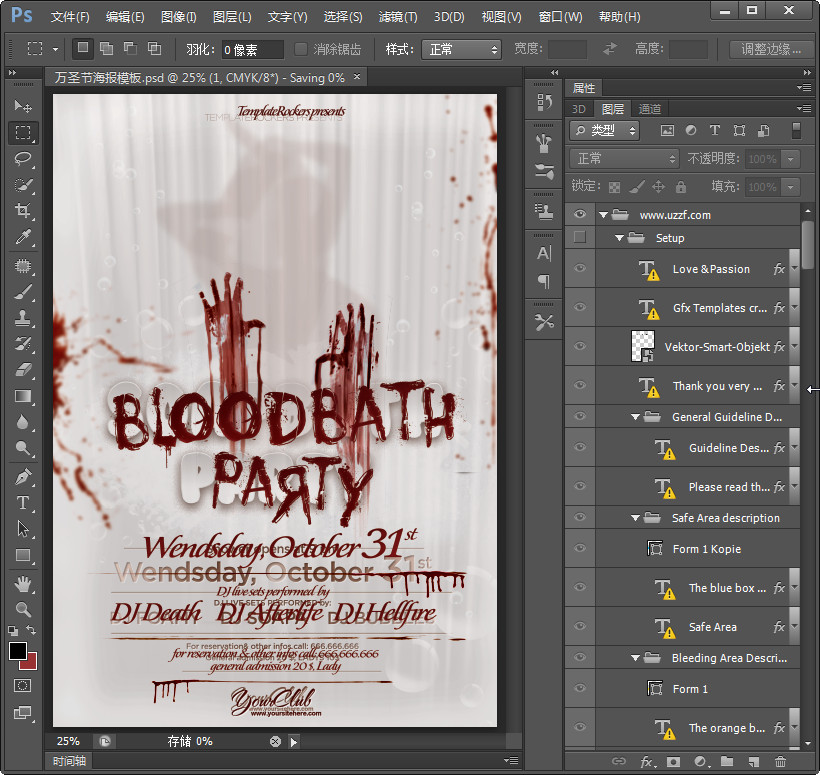Screen dimensions: 820x775
Task: Enable the anti-alias 消除锯齿 checkbox
Action: tap(301, 49)
